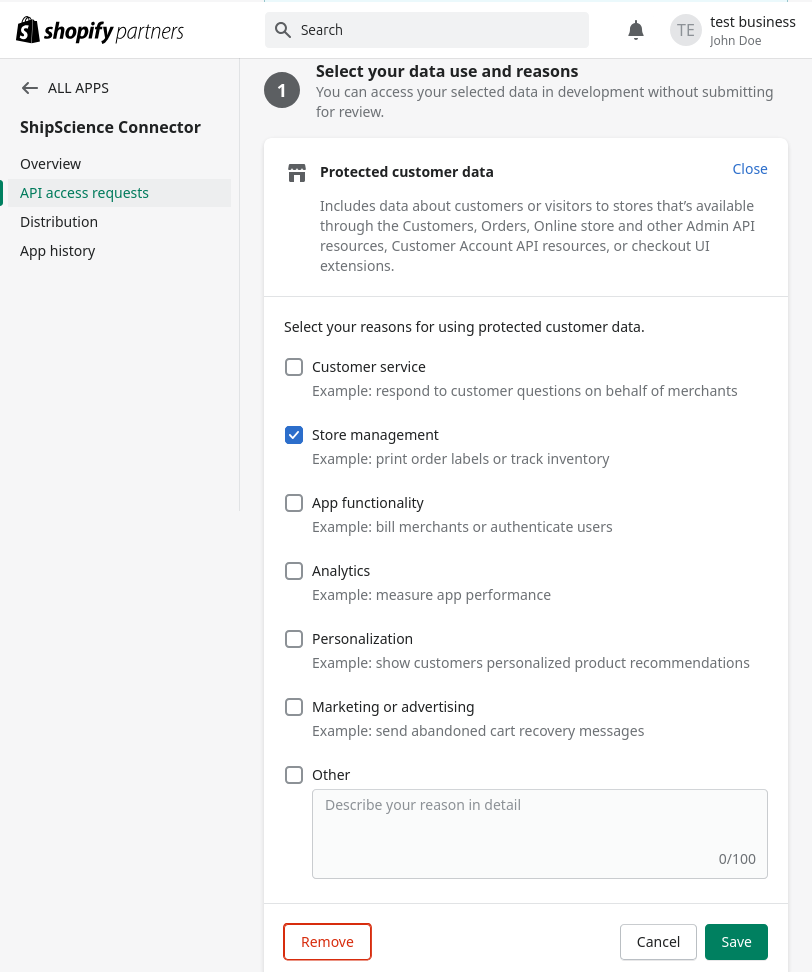
Task: Tick the Other reason checkbox
Action: [294, 775]
